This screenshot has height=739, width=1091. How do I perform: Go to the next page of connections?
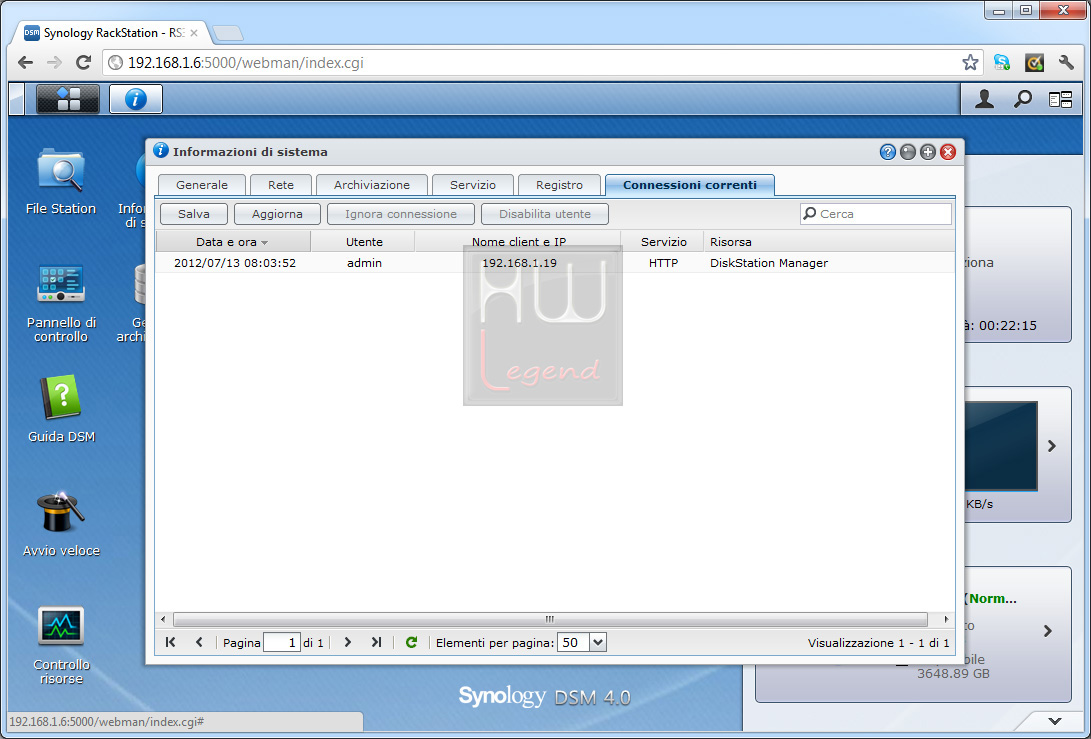pyautogui.click(x=348, y=642)
